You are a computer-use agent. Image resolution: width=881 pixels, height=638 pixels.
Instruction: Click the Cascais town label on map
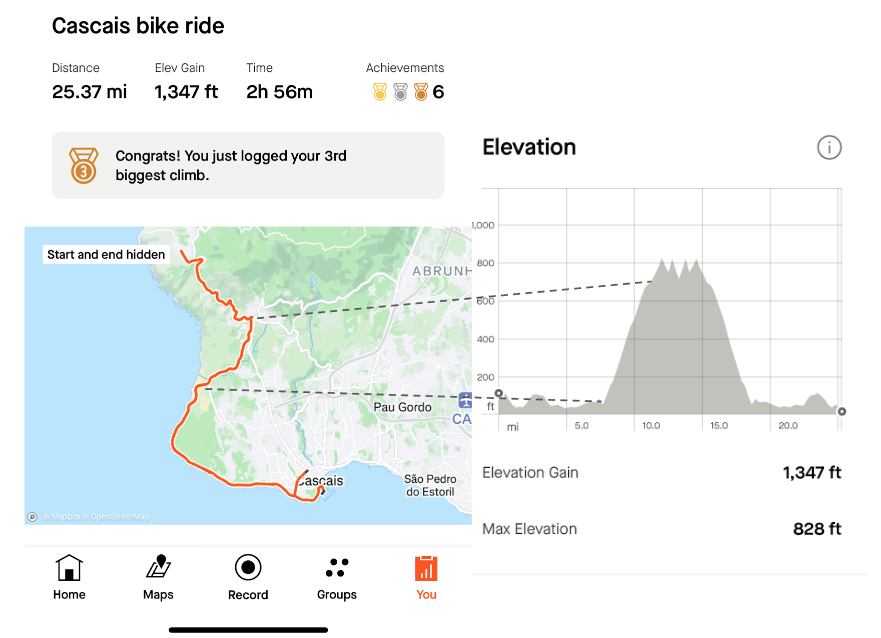coord(320,481)
